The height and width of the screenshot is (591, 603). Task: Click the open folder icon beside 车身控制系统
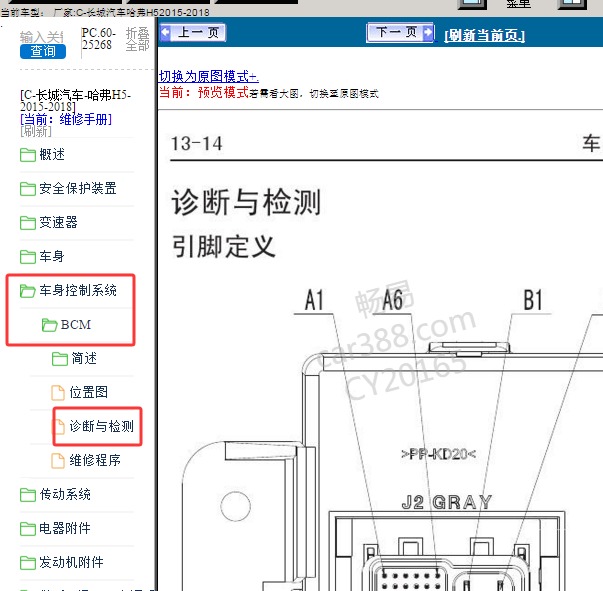[x=28, y=291]
